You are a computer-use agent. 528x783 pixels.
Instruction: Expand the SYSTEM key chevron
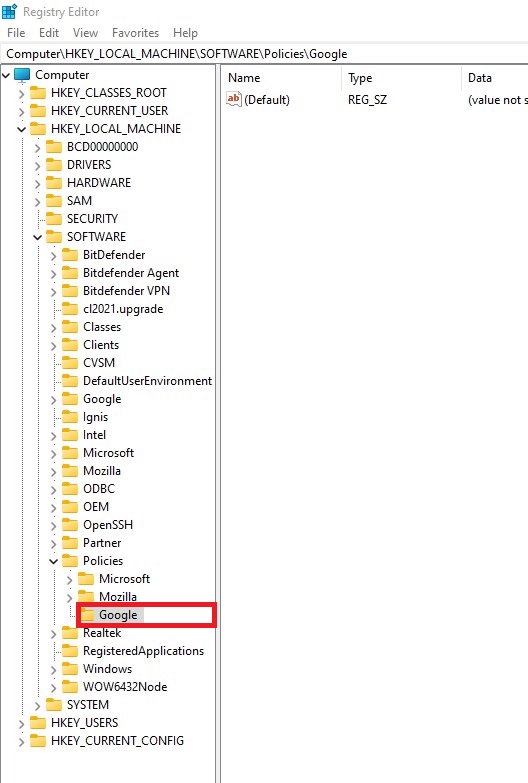pos(37,705)
